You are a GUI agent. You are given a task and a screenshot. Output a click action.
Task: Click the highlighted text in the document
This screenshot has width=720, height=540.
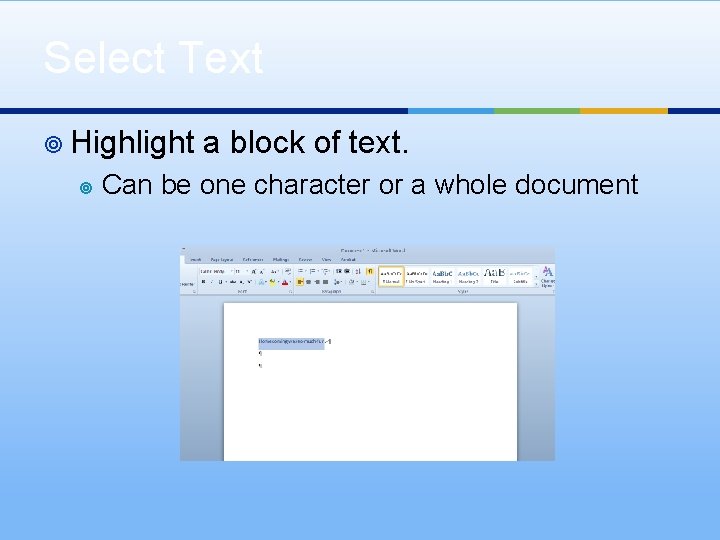click(292, 342)
